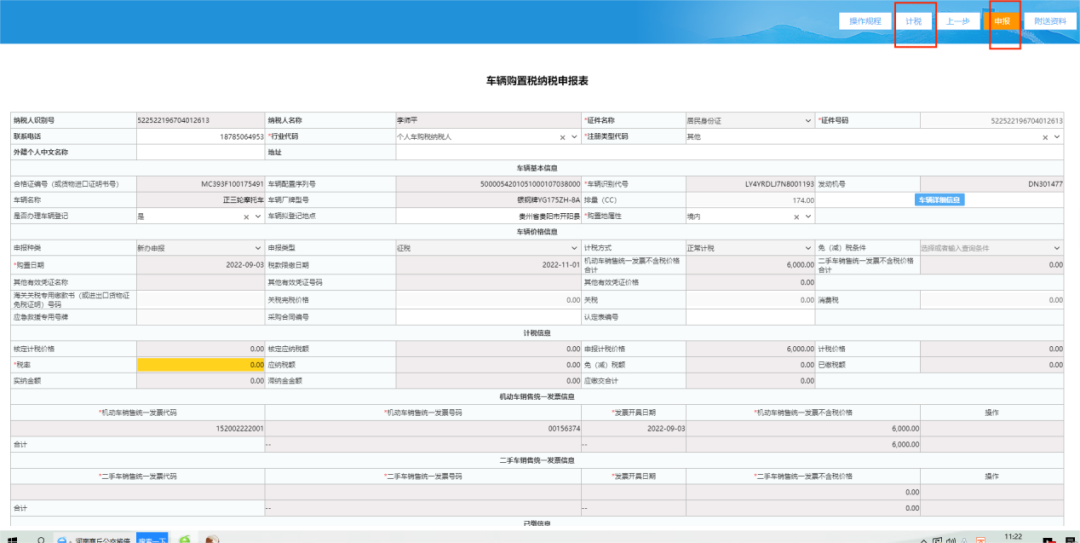Clear the 注册类型代码 value with its X icon
The height and width of the screenshot is (543, 1080).
pyautogui.click(x=1045, y=137)
